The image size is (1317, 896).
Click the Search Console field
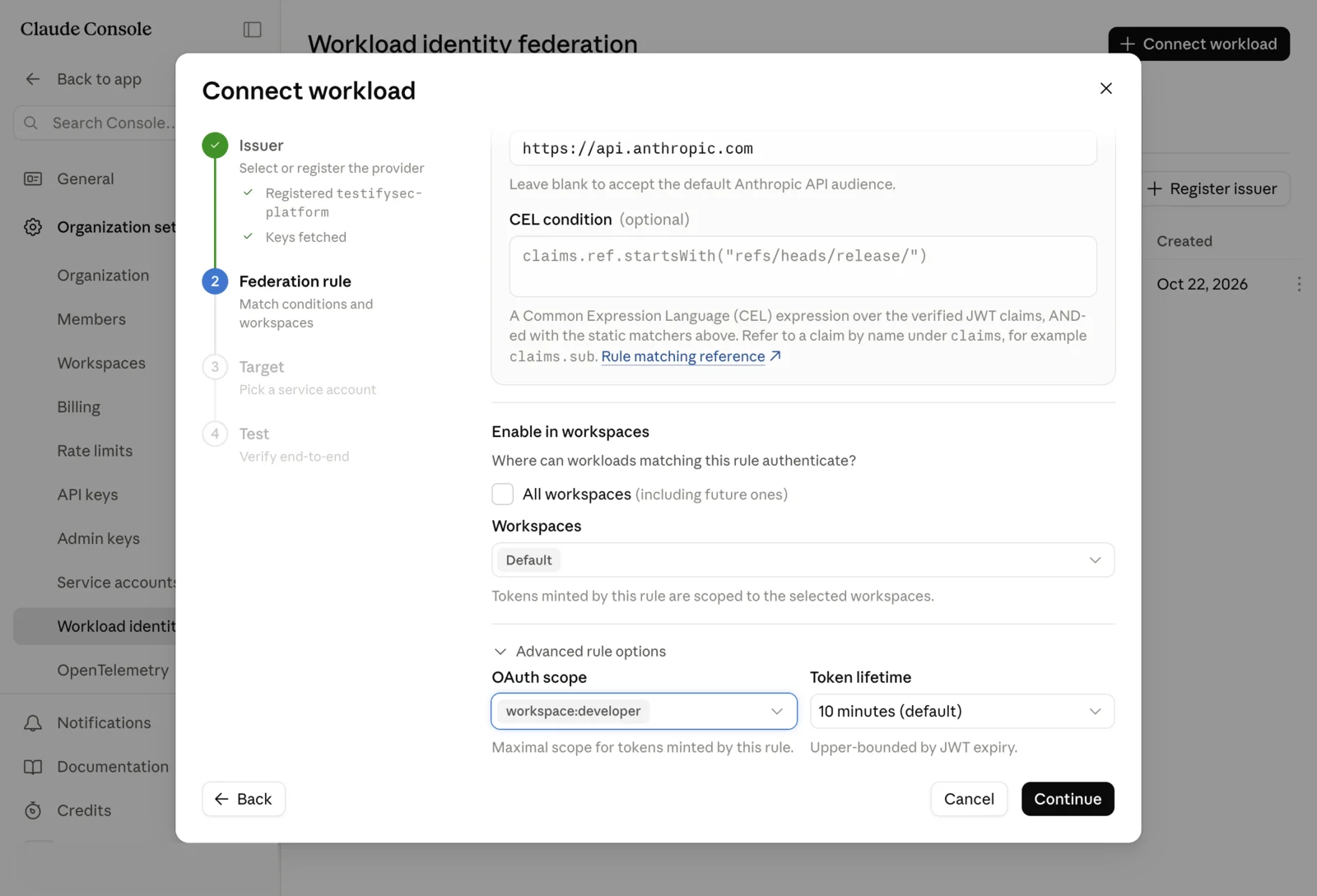coord(95,123)
